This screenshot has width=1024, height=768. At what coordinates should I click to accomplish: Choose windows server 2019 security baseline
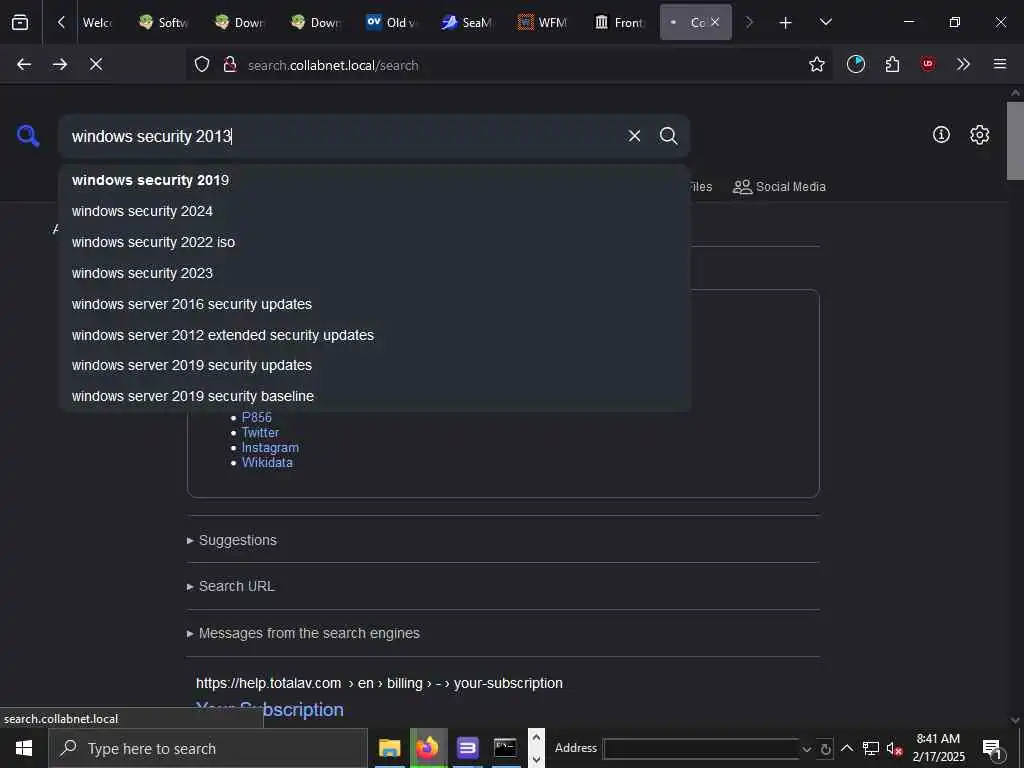tap(375, 396)
